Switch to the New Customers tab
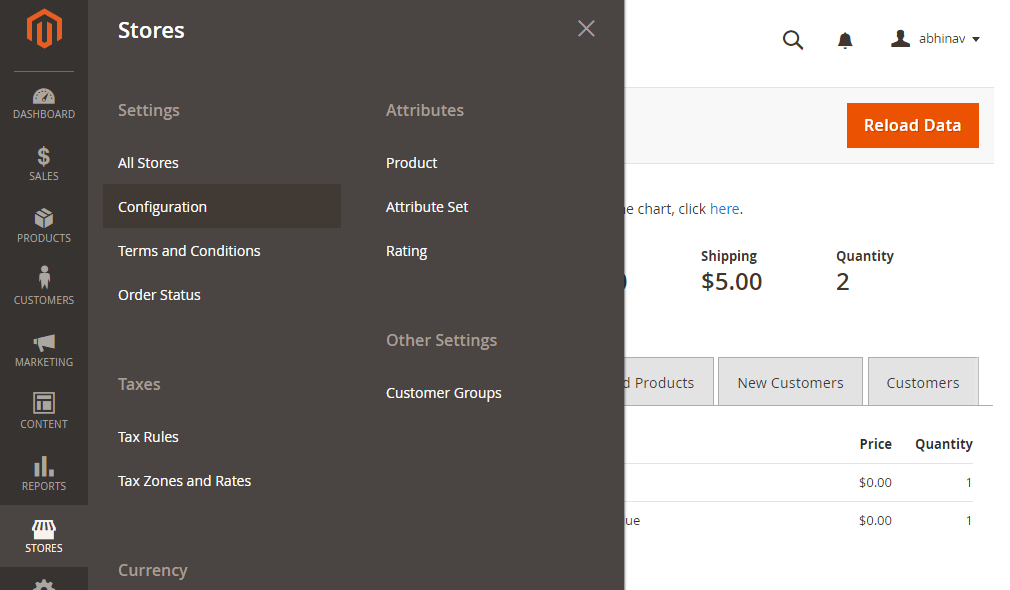 790,382
